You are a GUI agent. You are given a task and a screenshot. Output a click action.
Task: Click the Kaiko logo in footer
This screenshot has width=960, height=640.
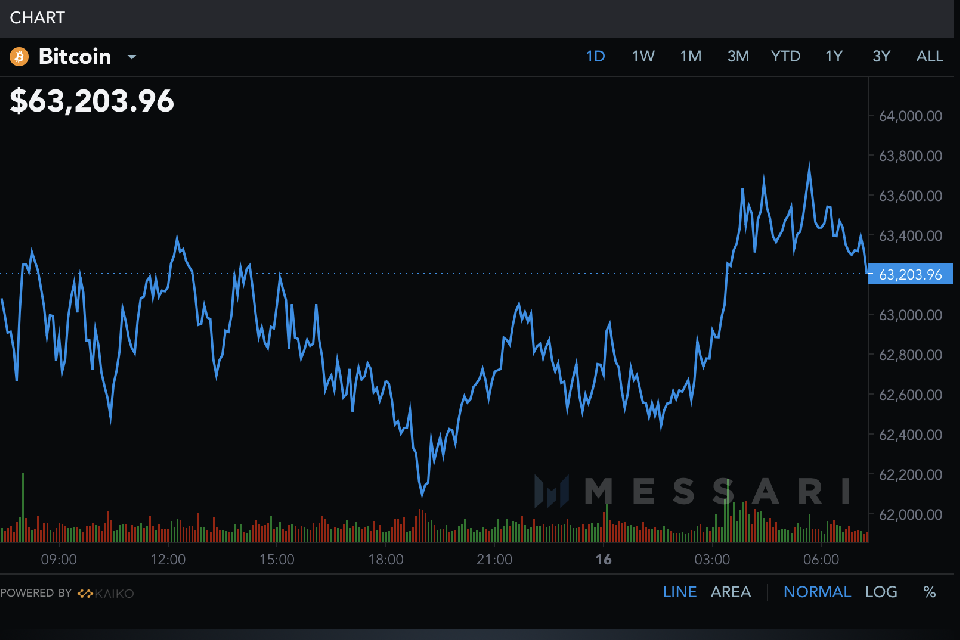106,594
